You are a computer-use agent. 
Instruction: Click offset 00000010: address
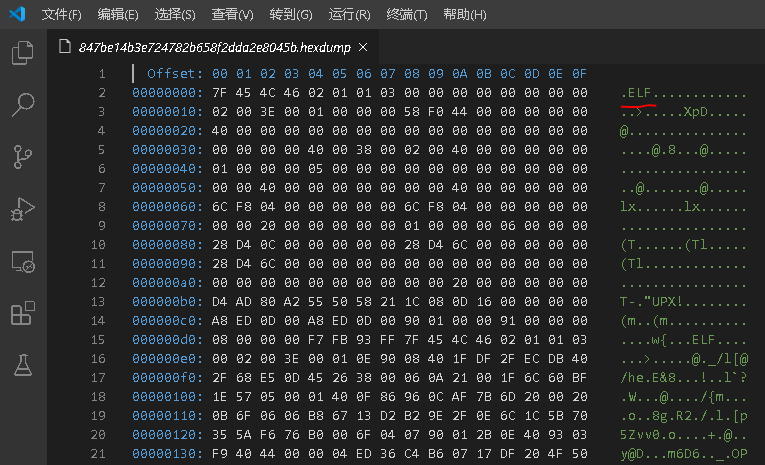(167, 112)
